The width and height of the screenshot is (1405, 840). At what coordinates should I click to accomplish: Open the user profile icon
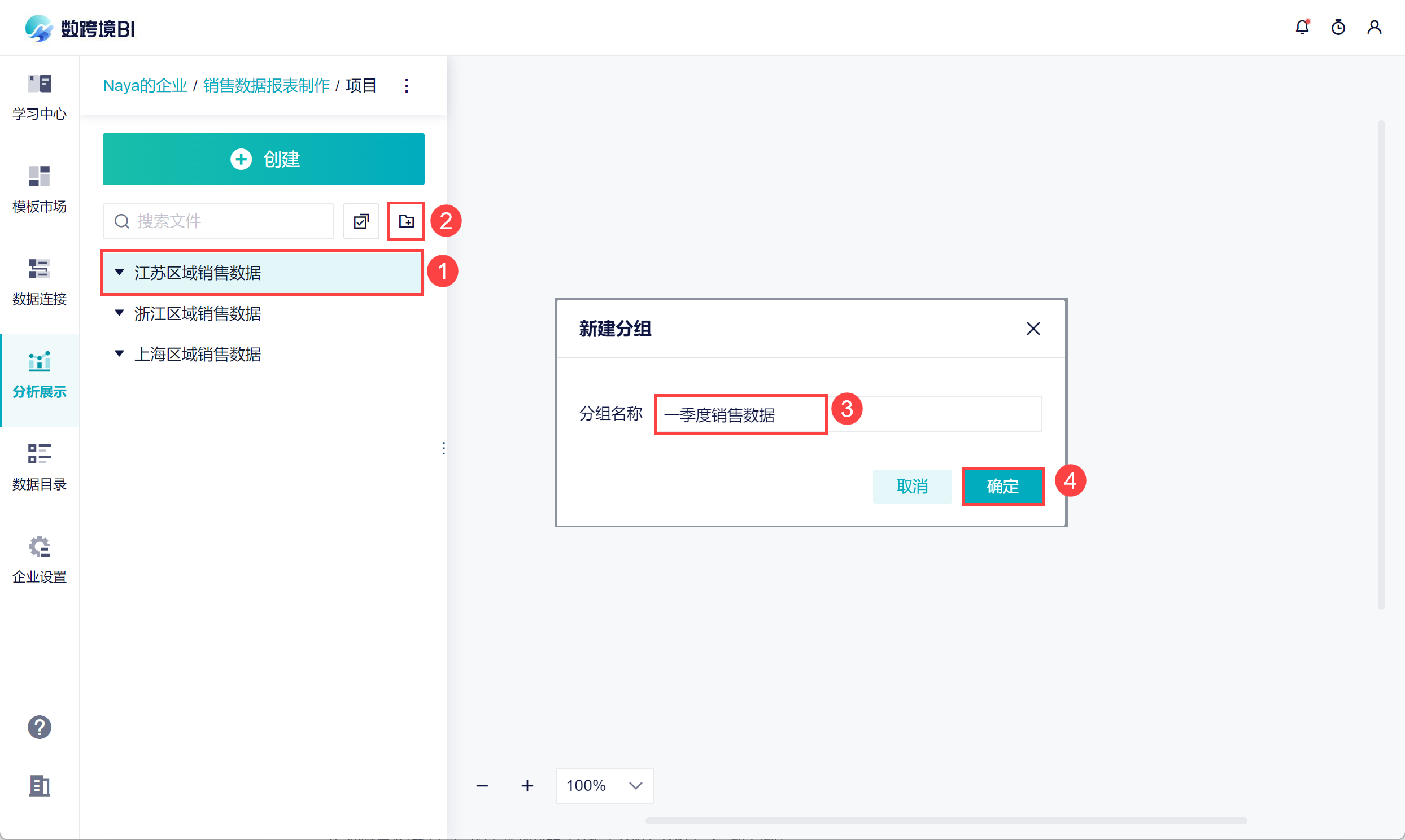[1374, 27]
